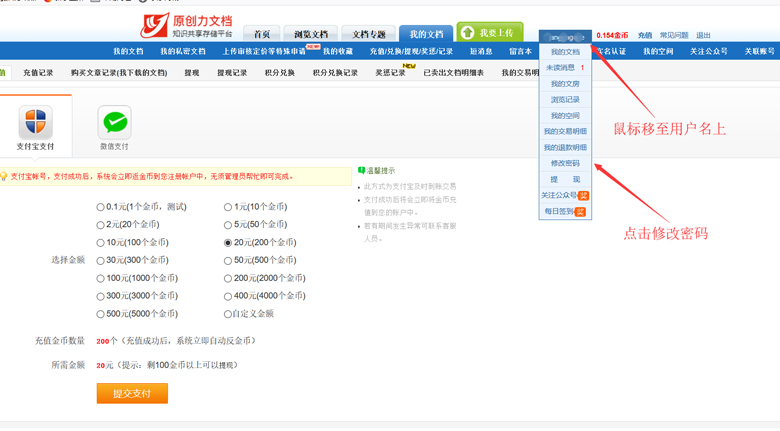Open 上传审核定价等特殊申请 link

click(264, 51)
